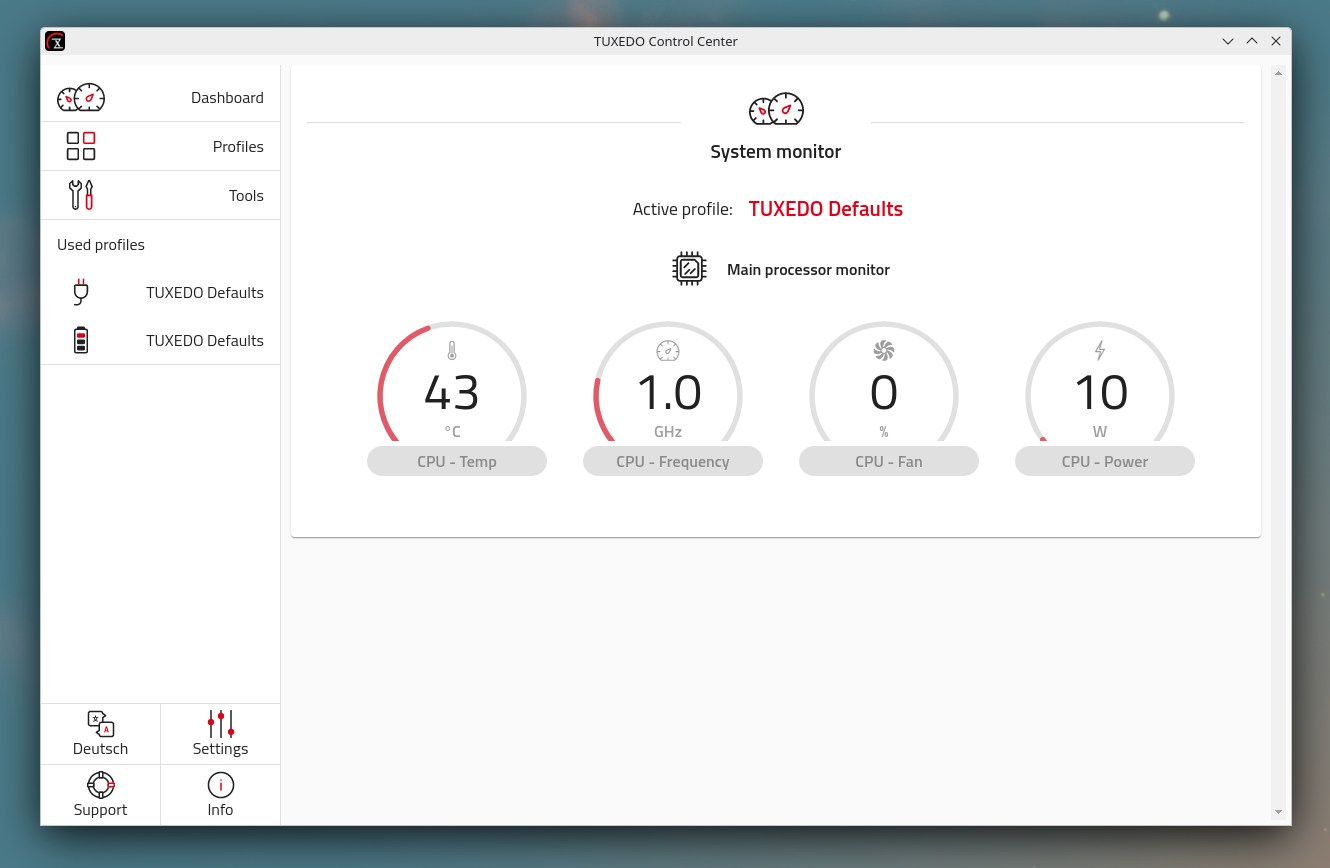
Task: Open the Support page
Action: click(x=100, y=795)
